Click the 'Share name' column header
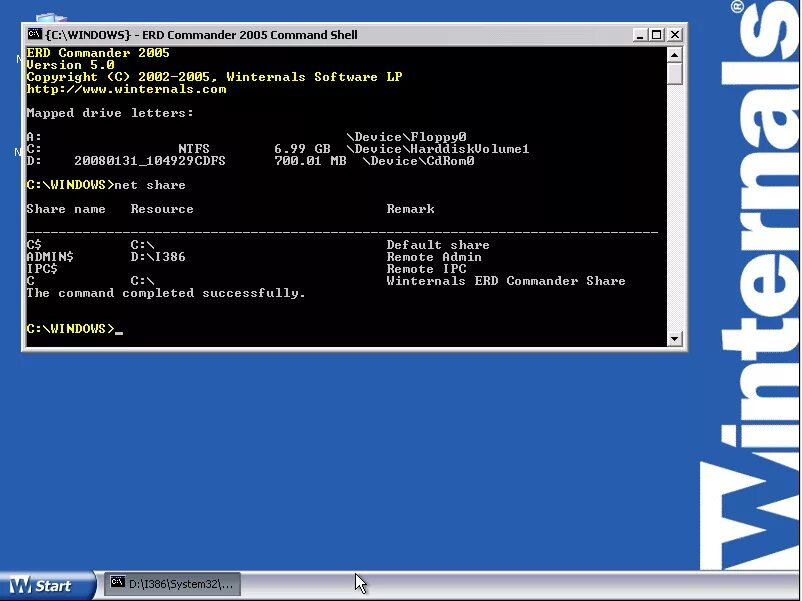The width and height of the screenshot is (803, 601). pos(66,209)
